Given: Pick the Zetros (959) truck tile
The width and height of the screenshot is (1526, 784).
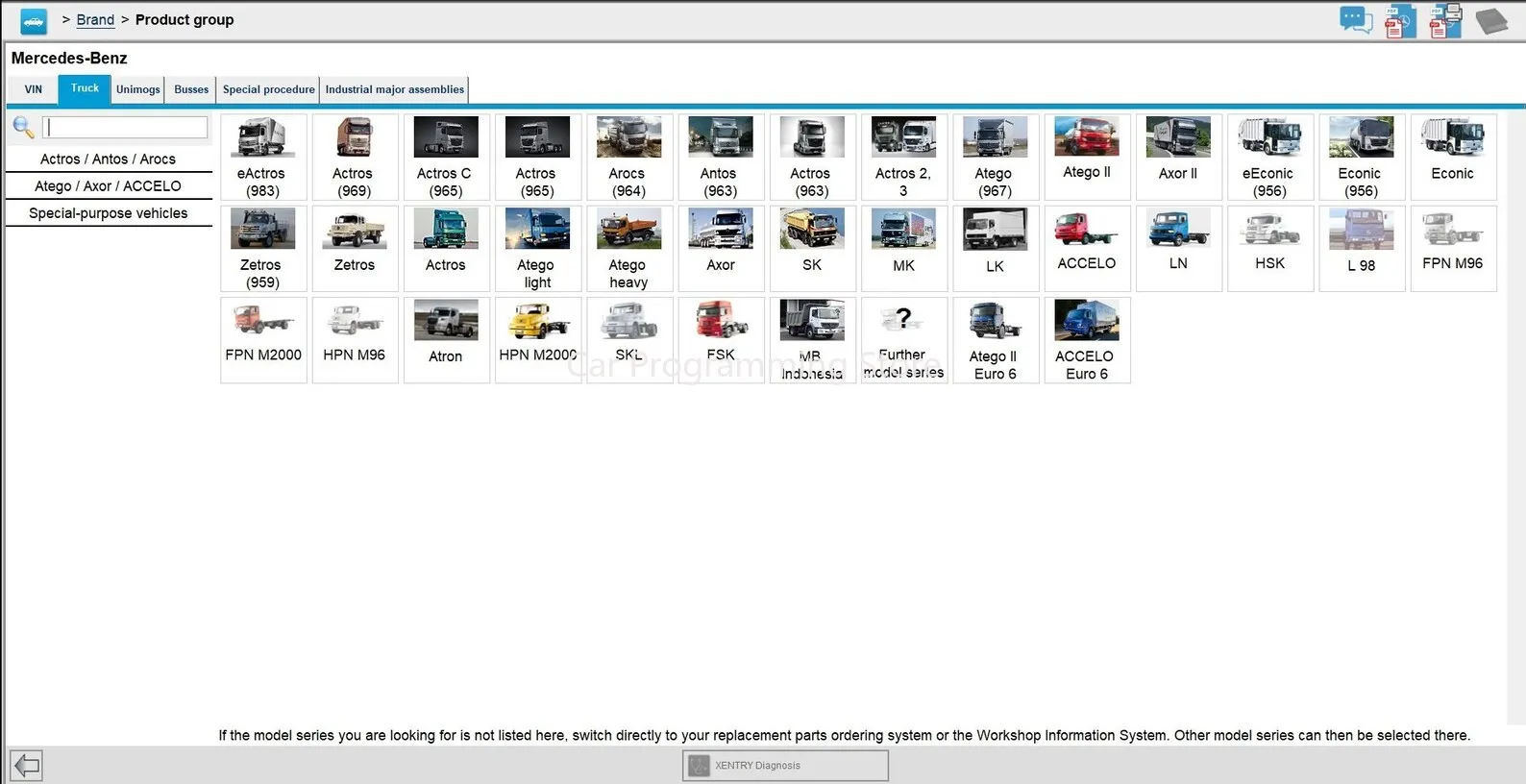Looking at the screenshot, I should pos(263,248).
